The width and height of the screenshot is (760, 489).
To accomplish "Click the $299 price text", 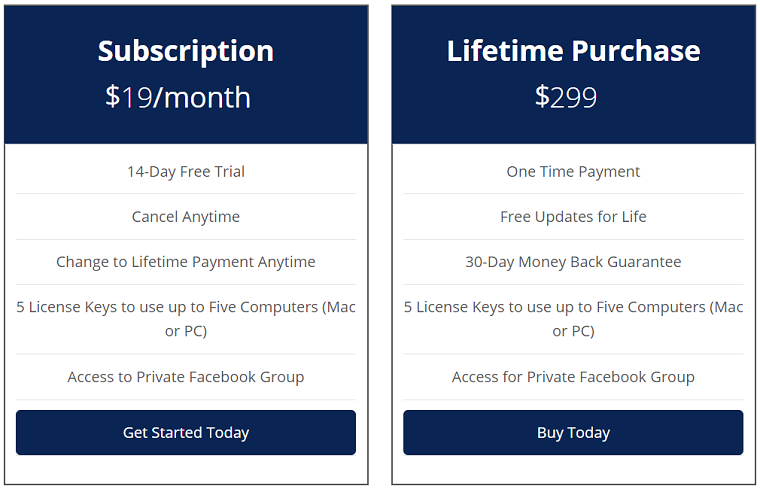I will (x=566, y=97).
